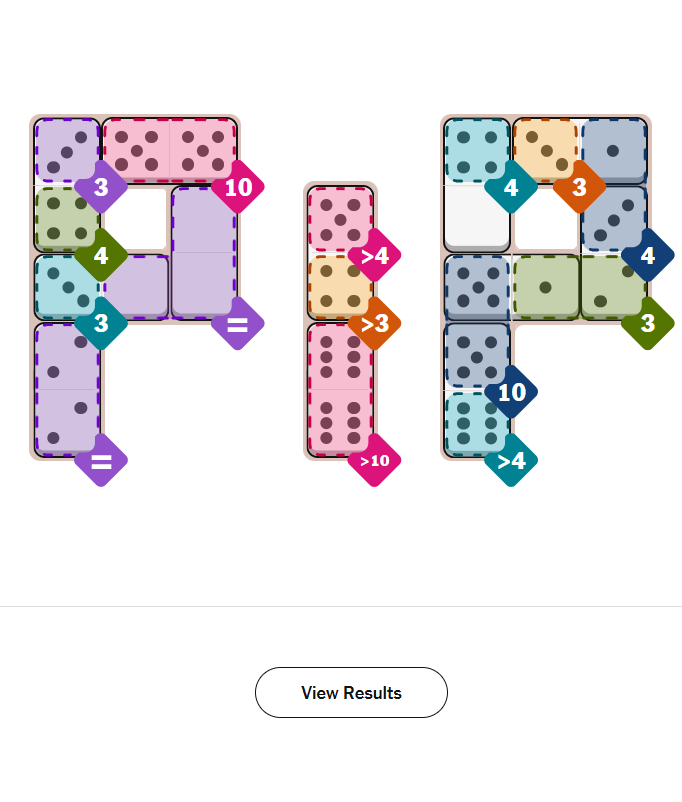Click the orange die showing three pips
This screenshot has height=802, width=682.
point(545,149)
